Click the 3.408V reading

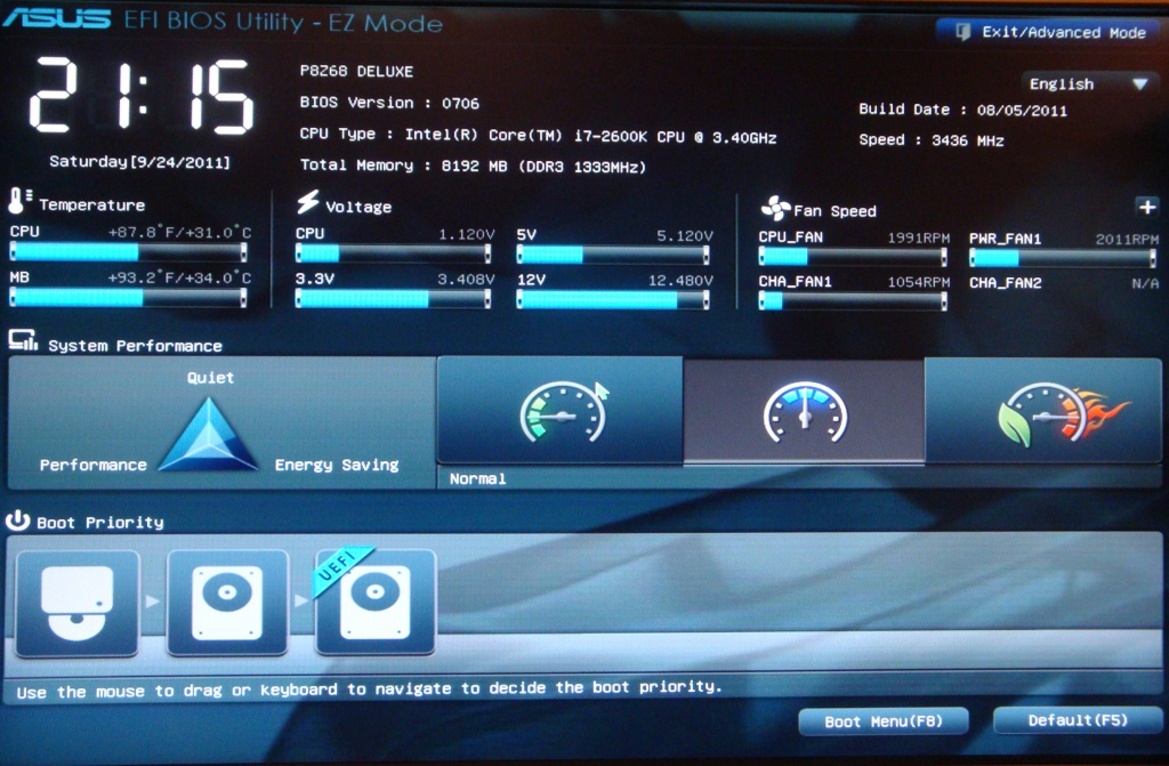pyautogui.click(x=466, y=280)
